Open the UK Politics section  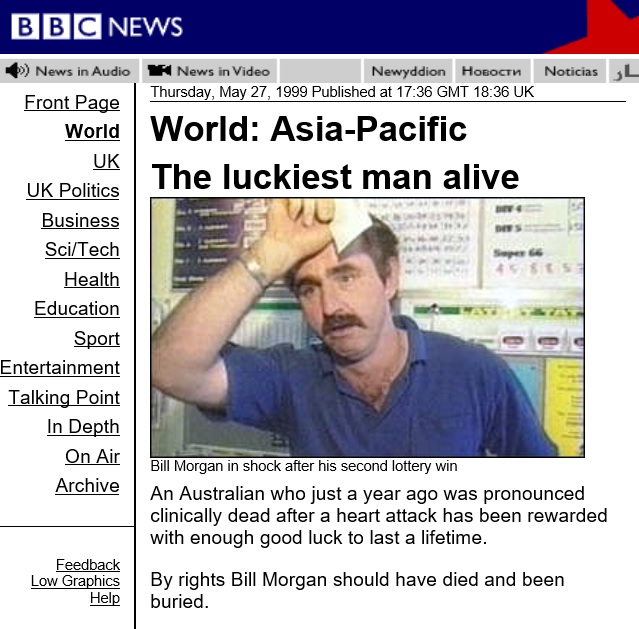73,190
